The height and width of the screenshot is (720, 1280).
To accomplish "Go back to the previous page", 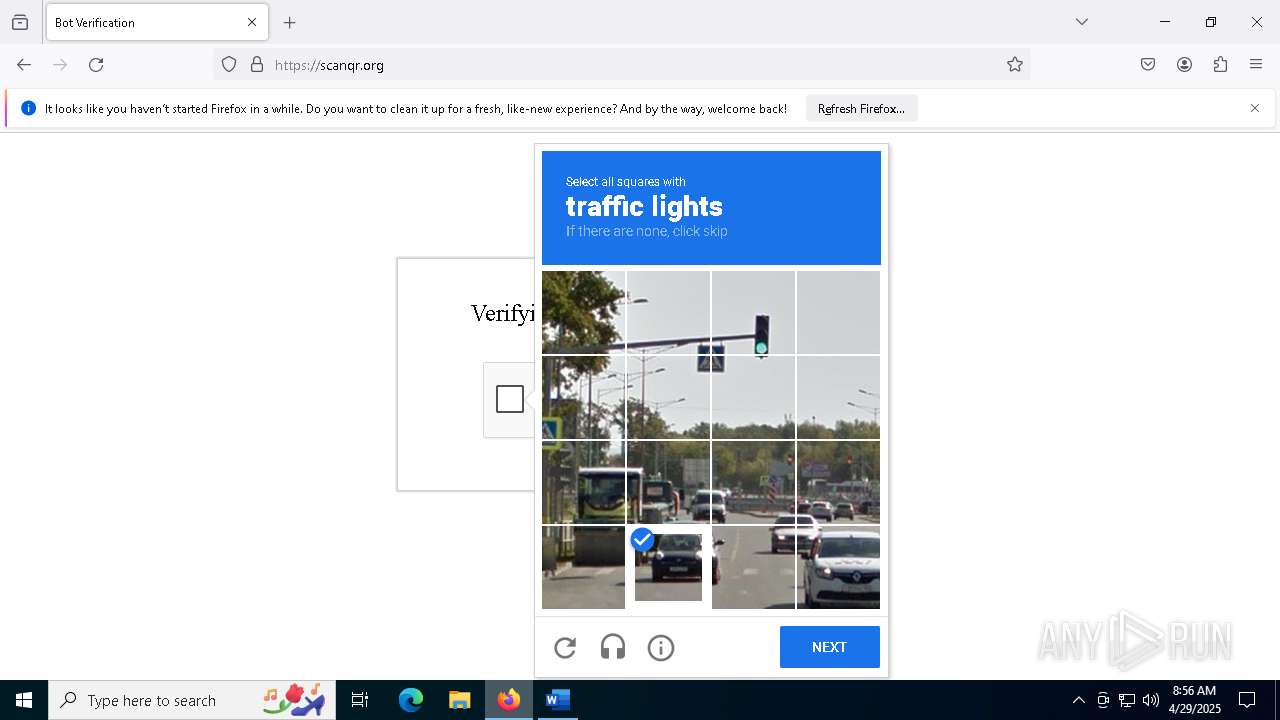I will 24,65.
